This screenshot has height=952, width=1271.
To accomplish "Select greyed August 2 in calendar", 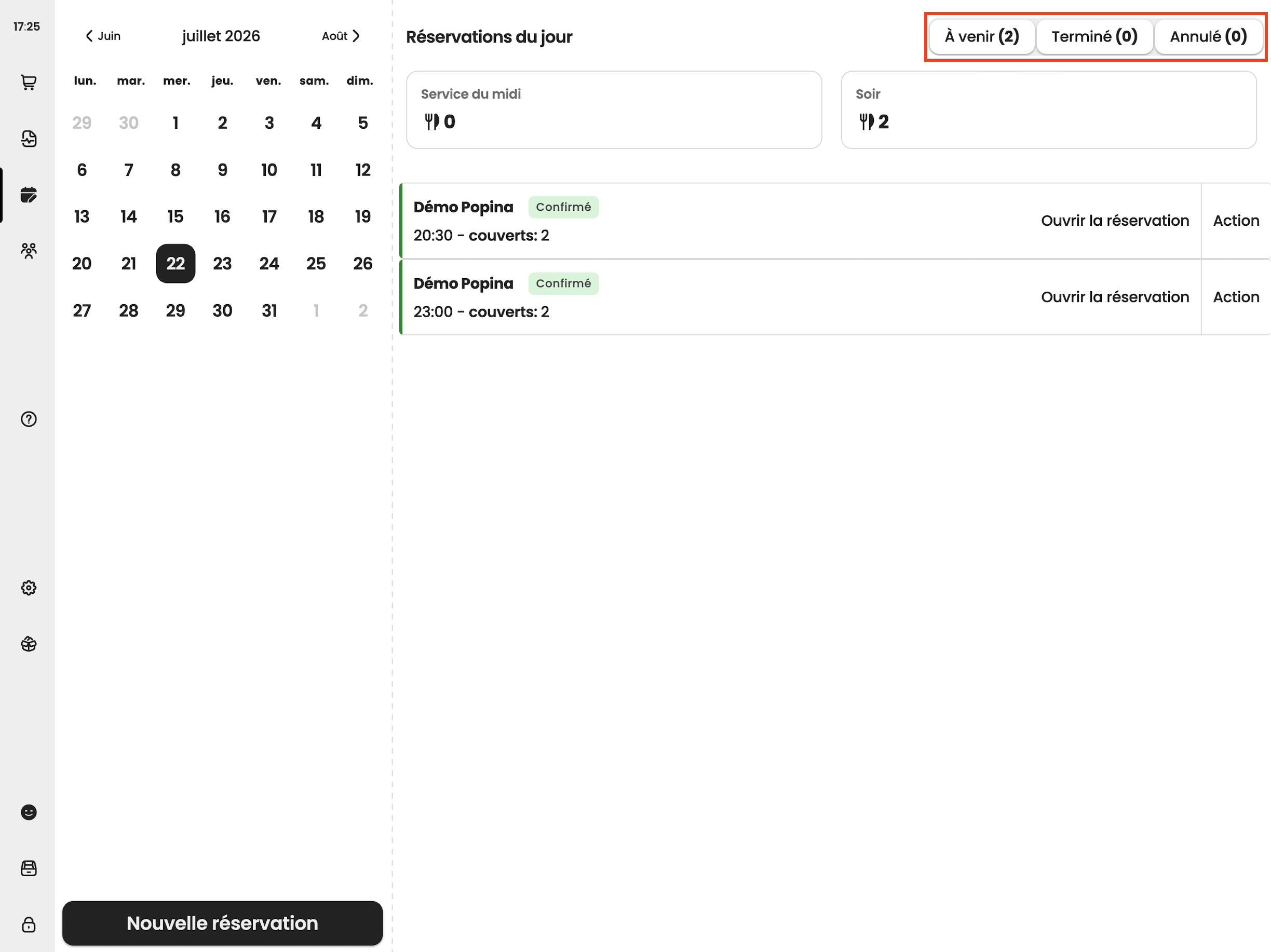I will coord(363,311).
